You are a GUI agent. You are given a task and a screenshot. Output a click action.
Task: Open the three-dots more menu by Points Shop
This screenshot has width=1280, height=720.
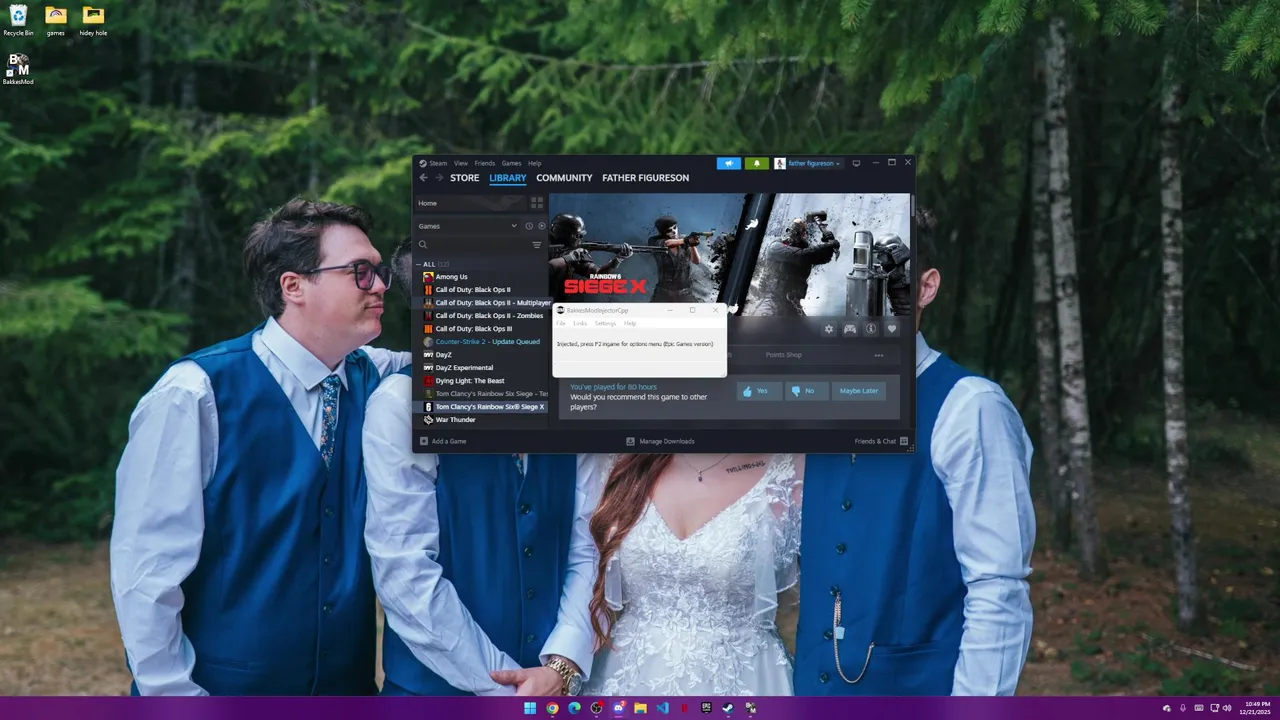(879, 355)
